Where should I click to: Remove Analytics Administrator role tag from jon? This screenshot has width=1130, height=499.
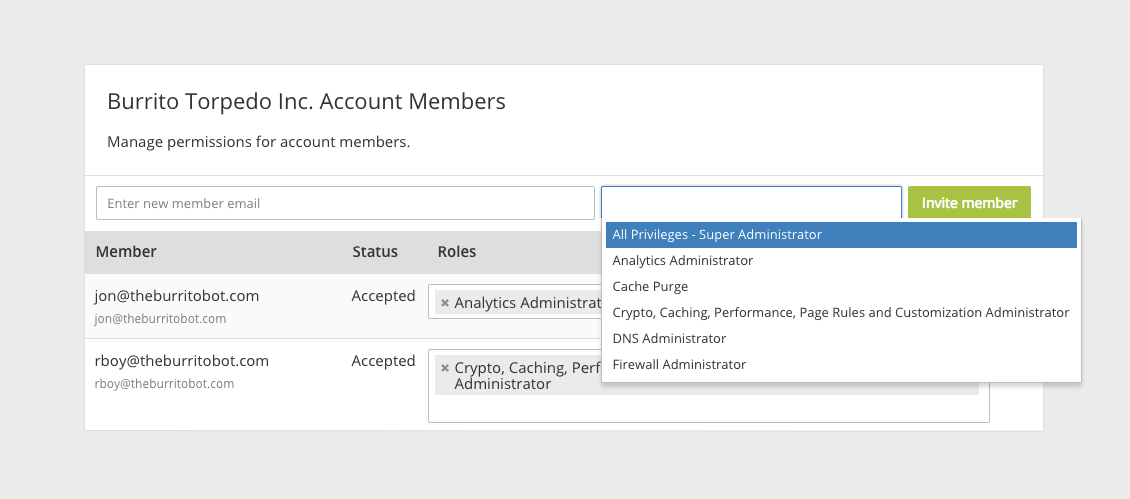[445, 303]
